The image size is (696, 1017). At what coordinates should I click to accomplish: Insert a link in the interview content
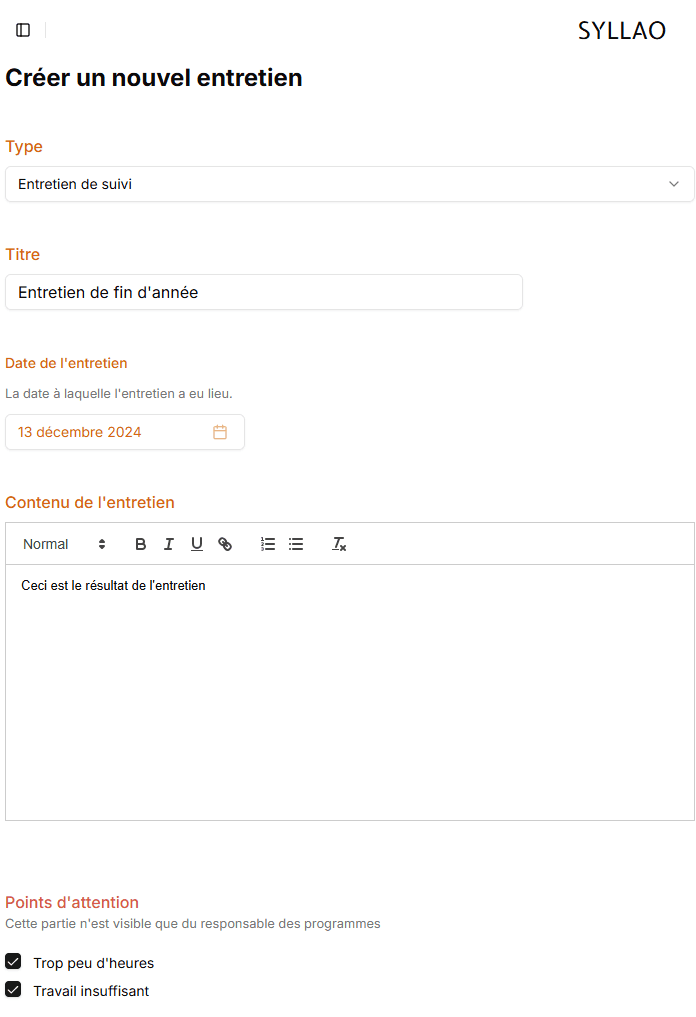click(x=225, y=544)
